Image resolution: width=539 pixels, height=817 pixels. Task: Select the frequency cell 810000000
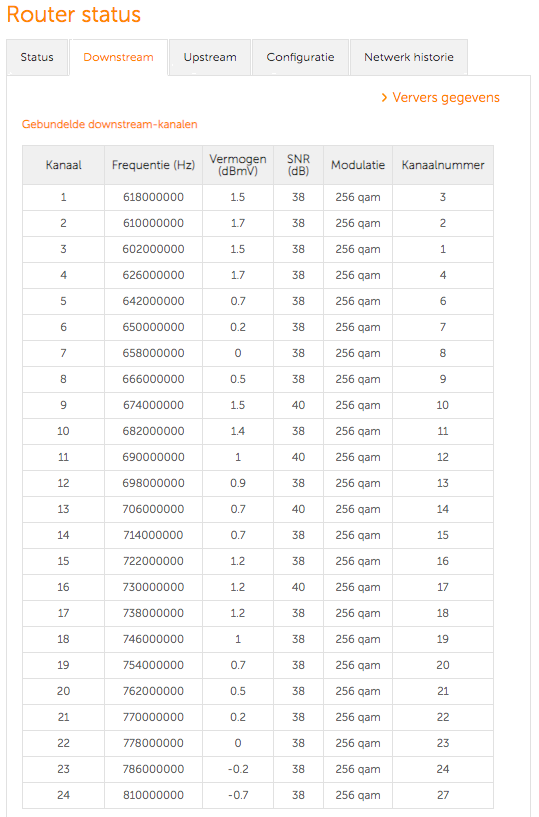click(x=153, y=795)
